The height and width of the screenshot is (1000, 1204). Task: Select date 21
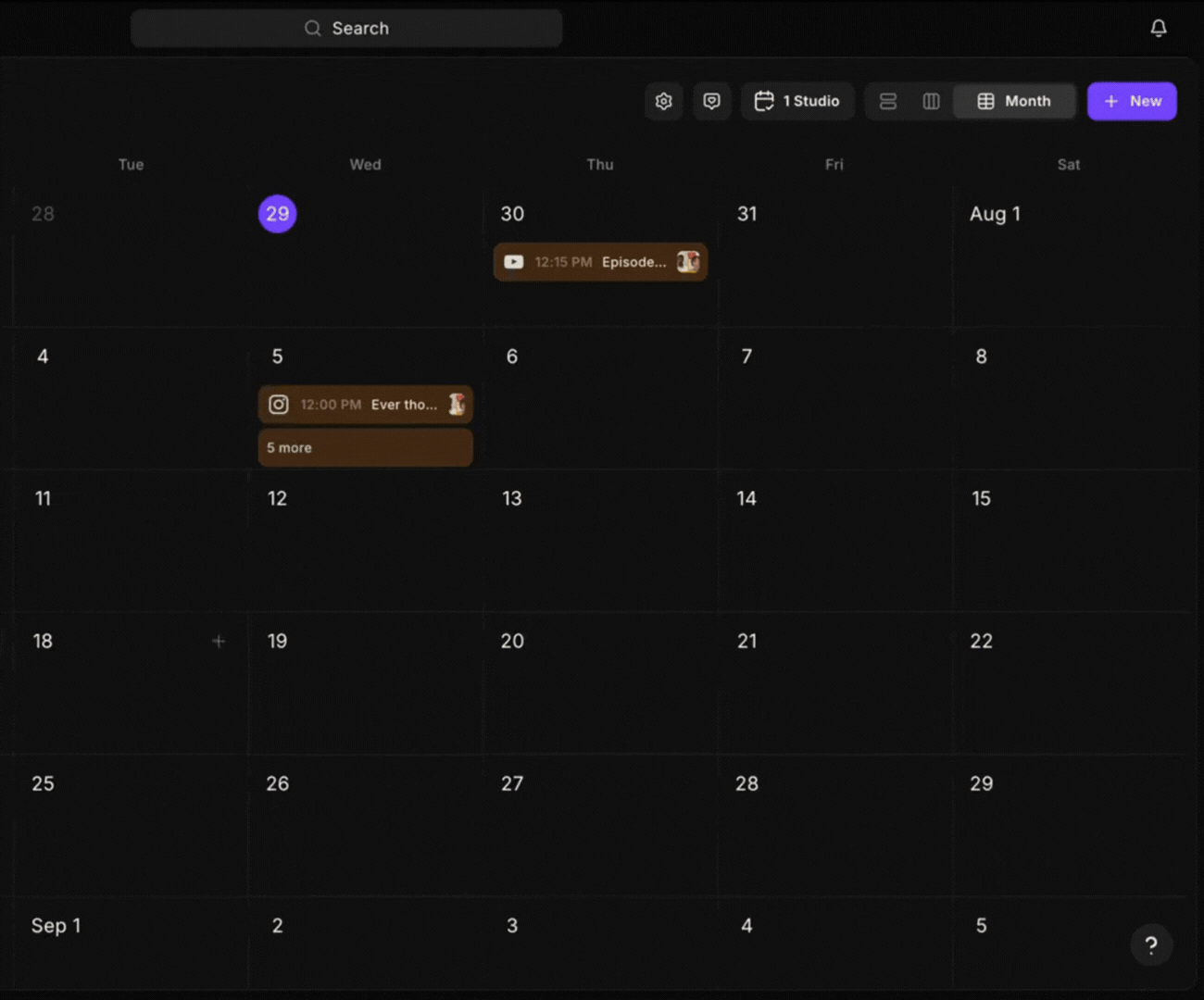746,641
